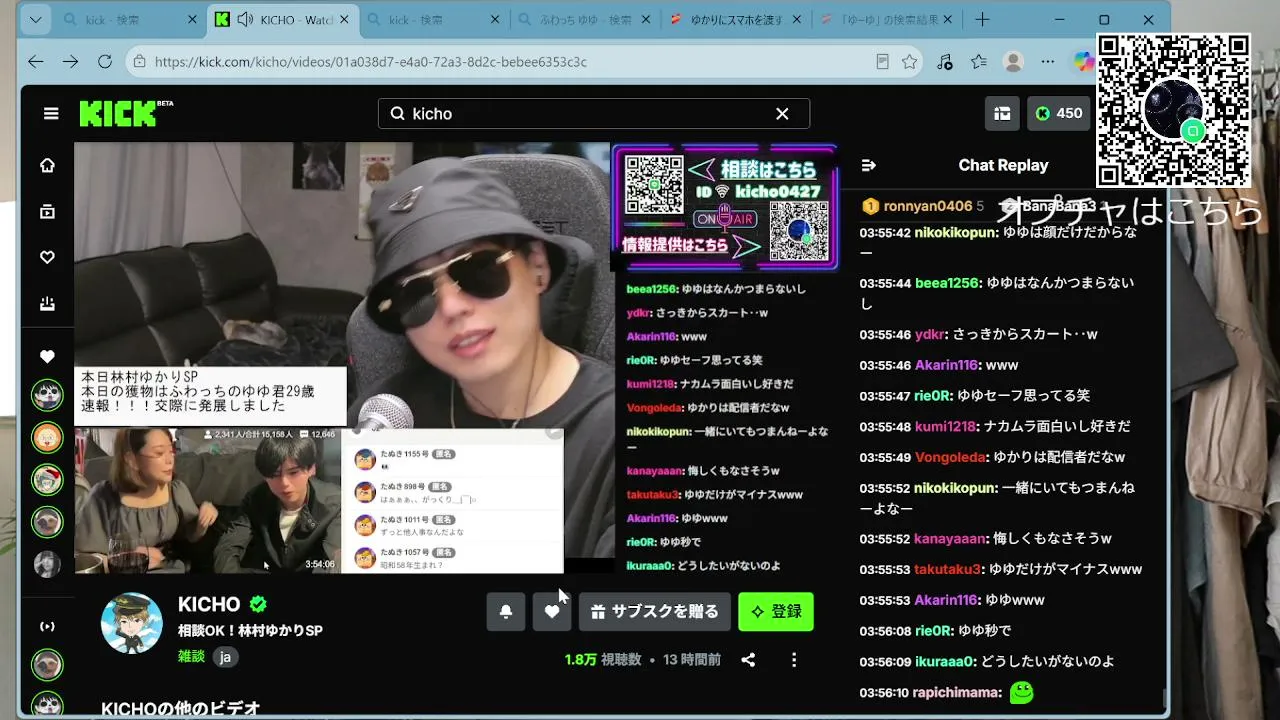The width and height of the screenshot is (1280, 720).
Task: Click the live broadcast icon in the sidebar
Action: [x=47, y=626]
